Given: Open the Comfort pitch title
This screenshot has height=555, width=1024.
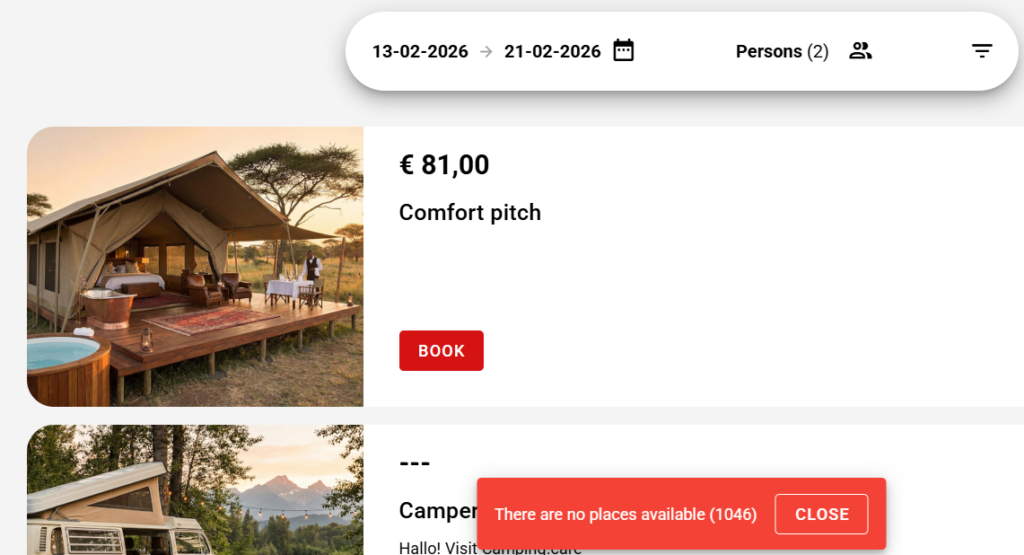Looking at the screenshot, I should 470,212.
